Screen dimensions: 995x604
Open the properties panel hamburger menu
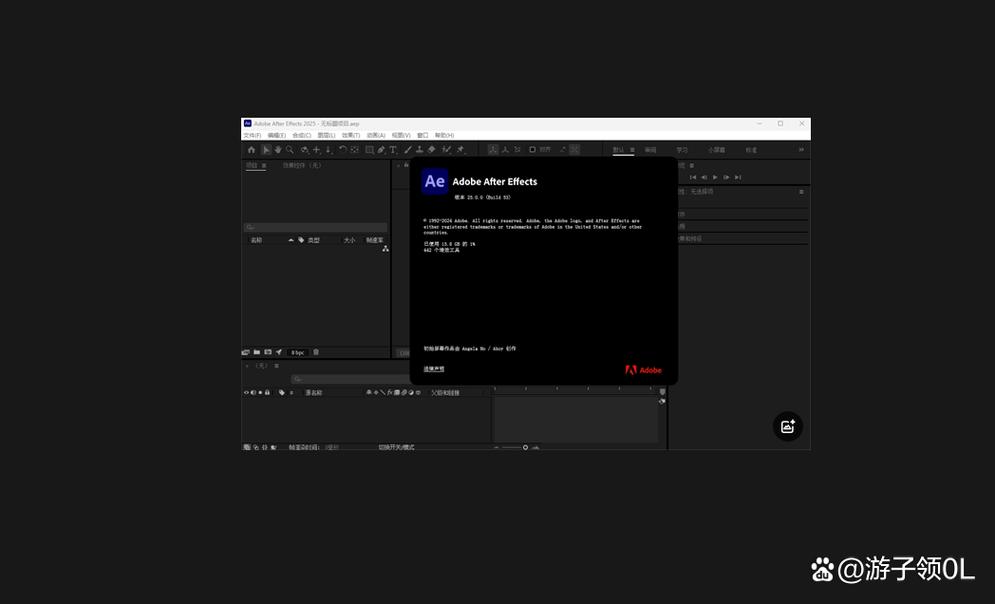[x=801, y=191]
